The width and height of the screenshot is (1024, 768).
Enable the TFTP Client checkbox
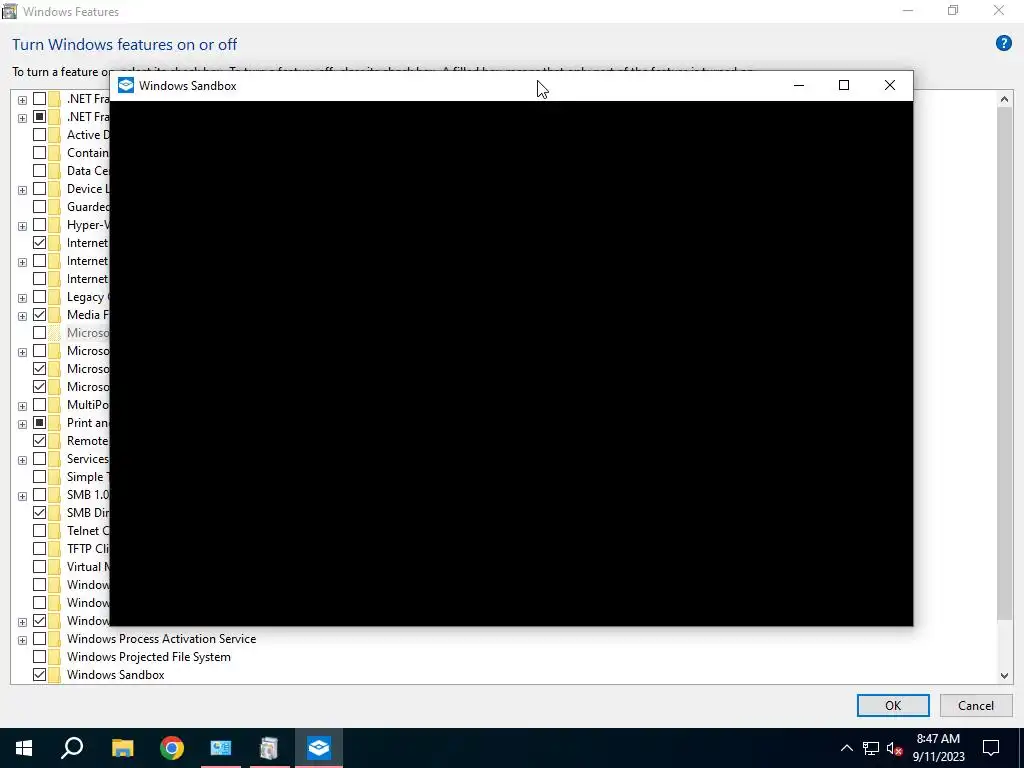click(39, 549)
